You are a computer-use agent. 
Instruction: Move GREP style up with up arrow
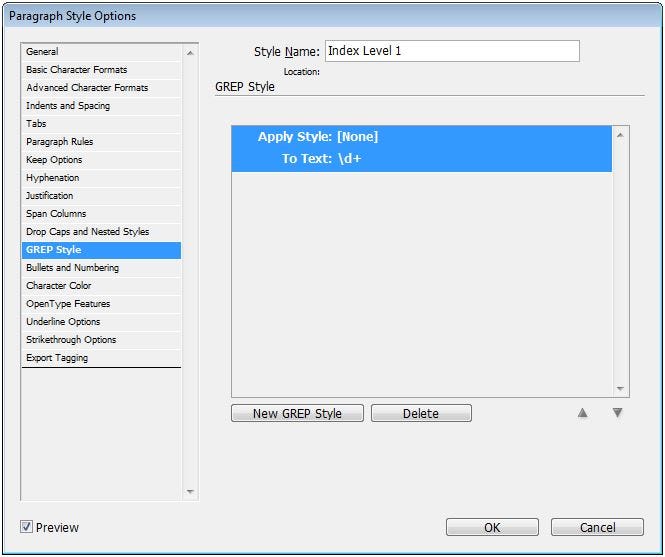pyautogui.click(x=583, y=413)
